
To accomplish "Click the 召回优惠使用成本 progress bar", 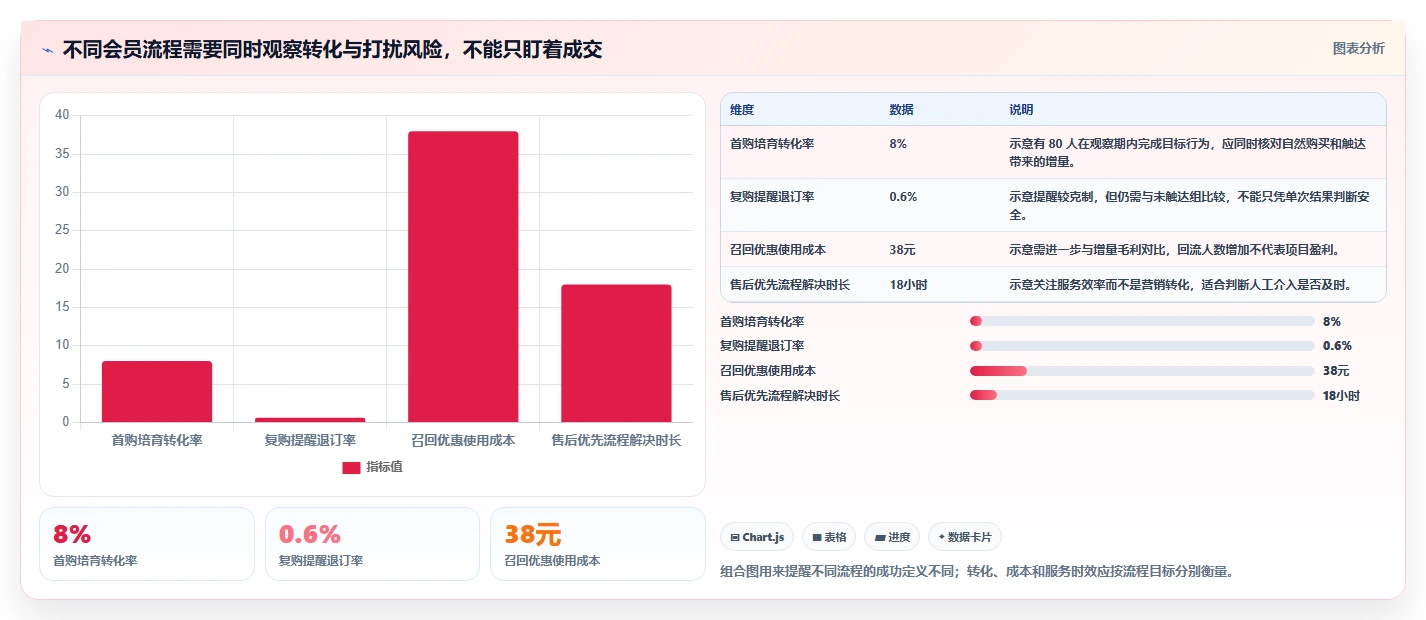I will pyautogui.click(x=1142, y=371).
